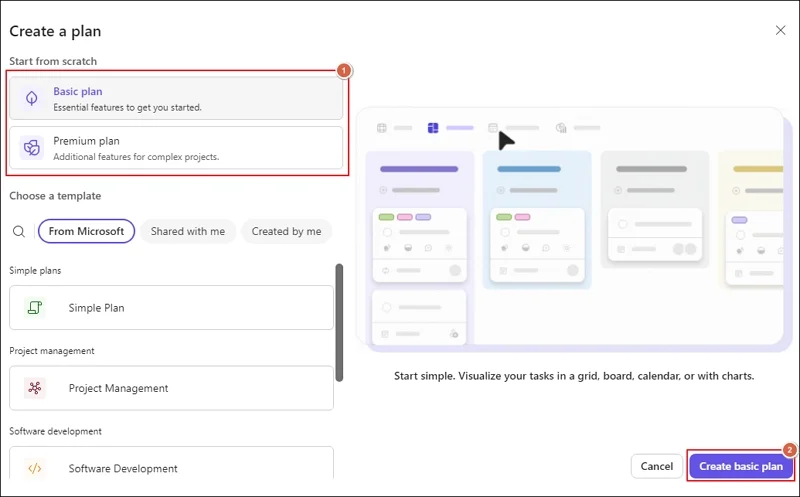This screenshot has width=800, height=497.
Task: Click the Software development category label
Action: (x=55, y=431)
